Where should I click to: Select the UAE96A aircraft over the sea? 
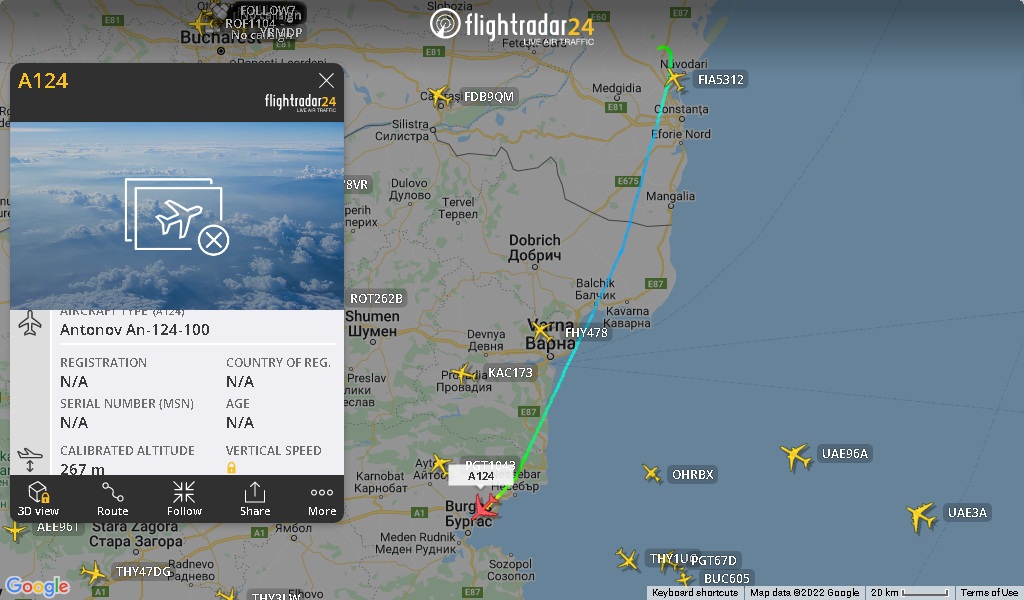coord(795,456)
